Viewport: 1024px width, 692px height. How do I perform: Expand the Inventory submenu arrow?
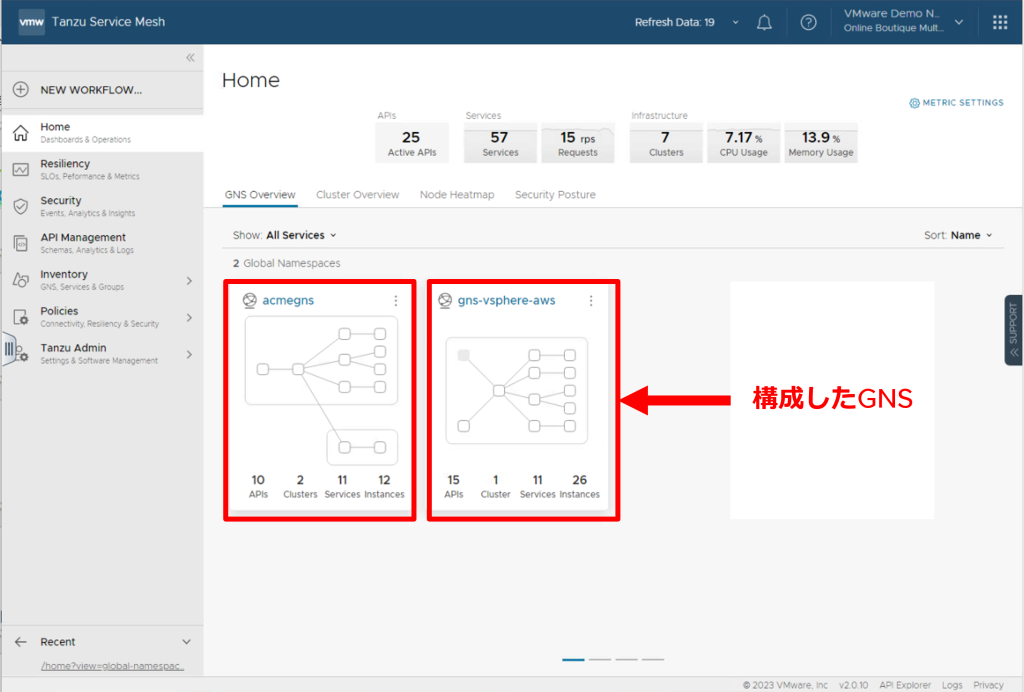point(189,281)
